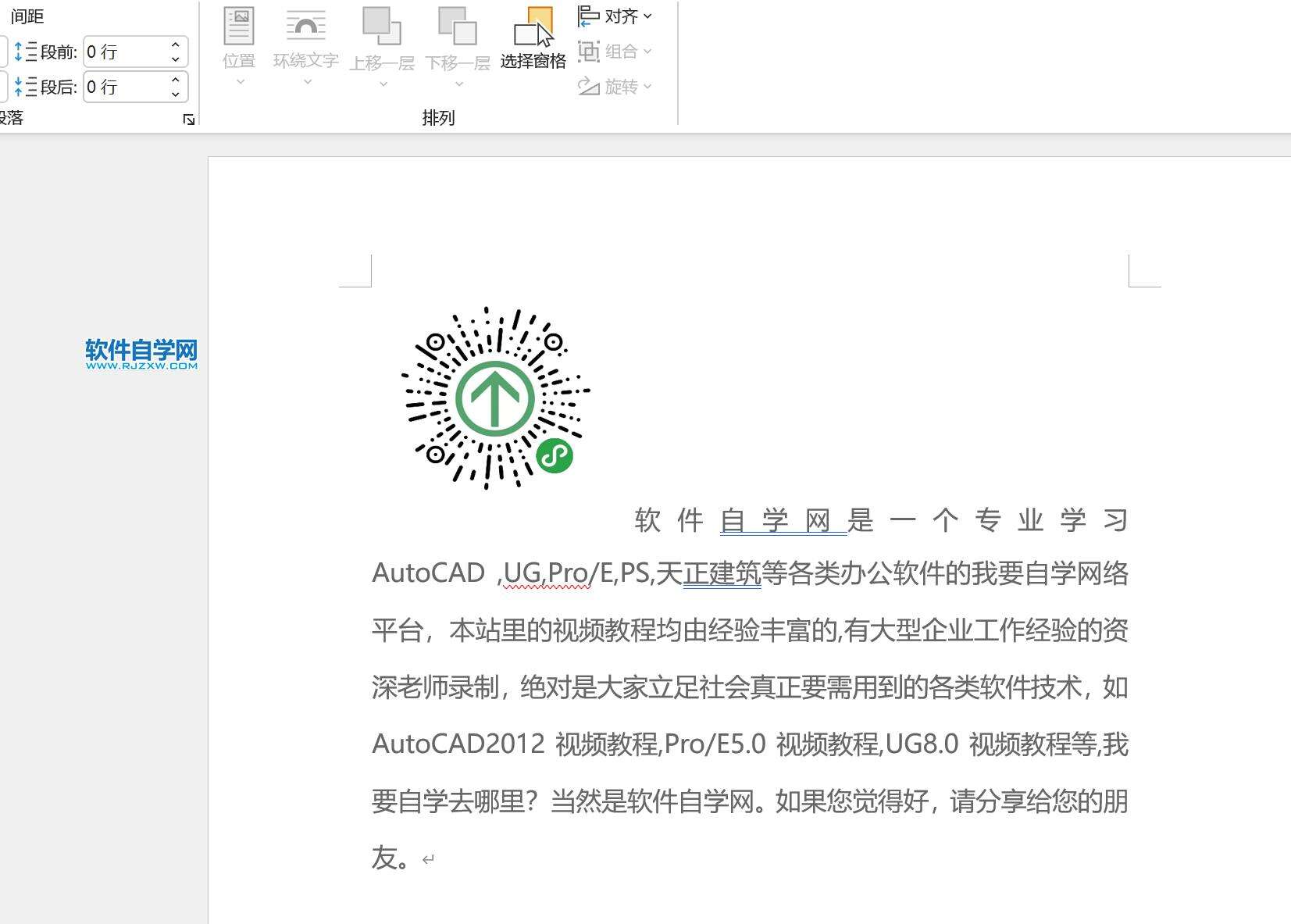Viewport: 1291px width, 924px height.
Task: Click the text "深老师录制"
Action: click(x=435, y=687)
